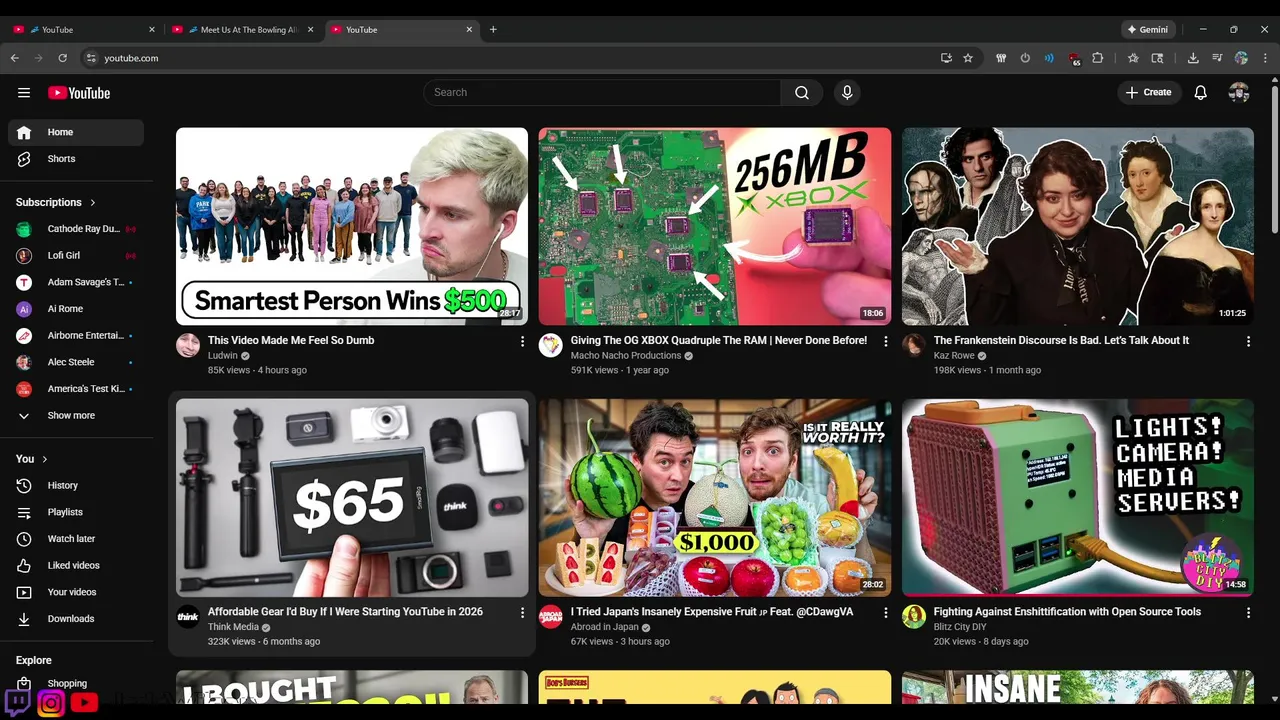
Task: Open Chrome downloads in the toolbar
Action: click(x=1193, y=58)
